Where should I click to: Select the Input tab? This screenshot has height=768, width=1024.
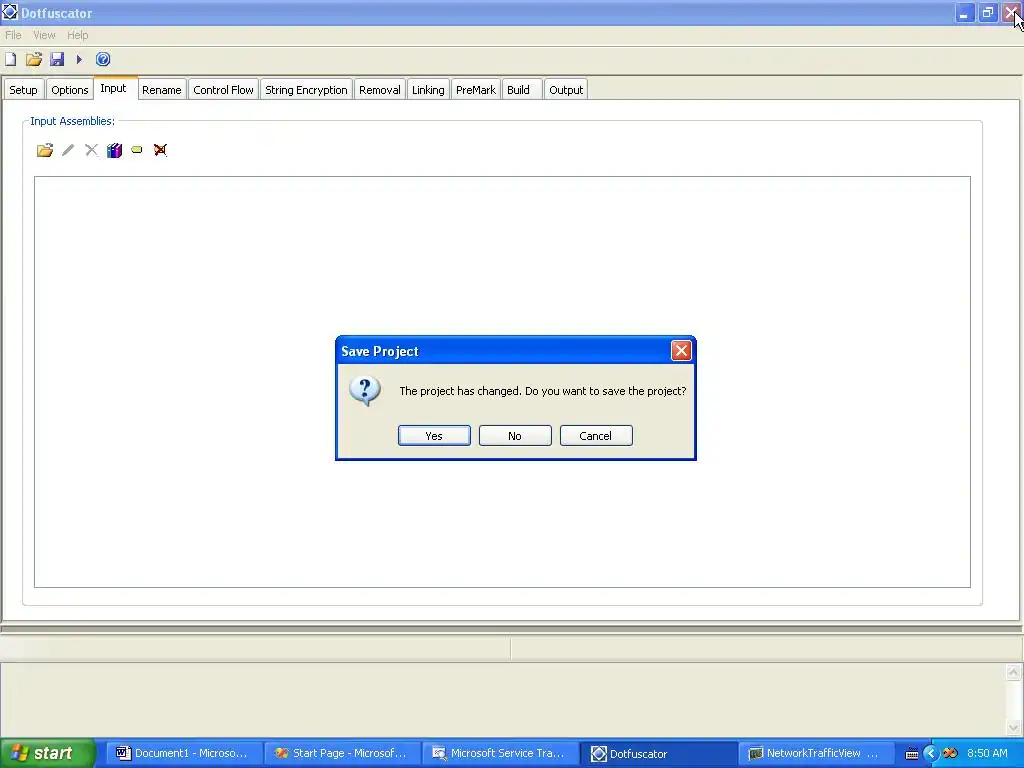pyautogui.click(x=114, y=88)
